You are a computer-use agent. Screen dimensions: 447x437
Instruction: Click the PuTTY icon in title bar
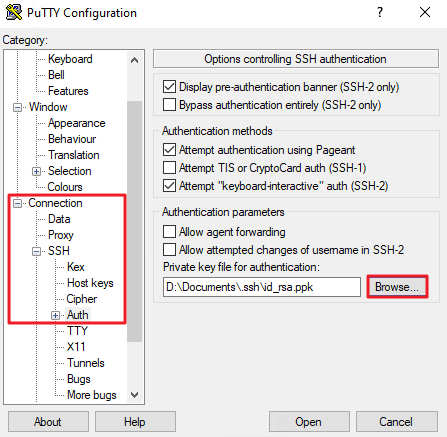14,12
